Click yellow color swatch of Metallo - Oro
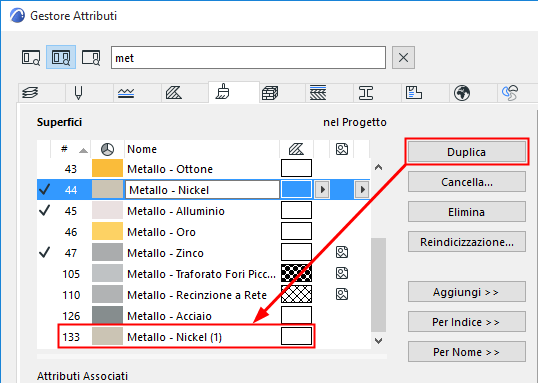 tap(107, 231)
